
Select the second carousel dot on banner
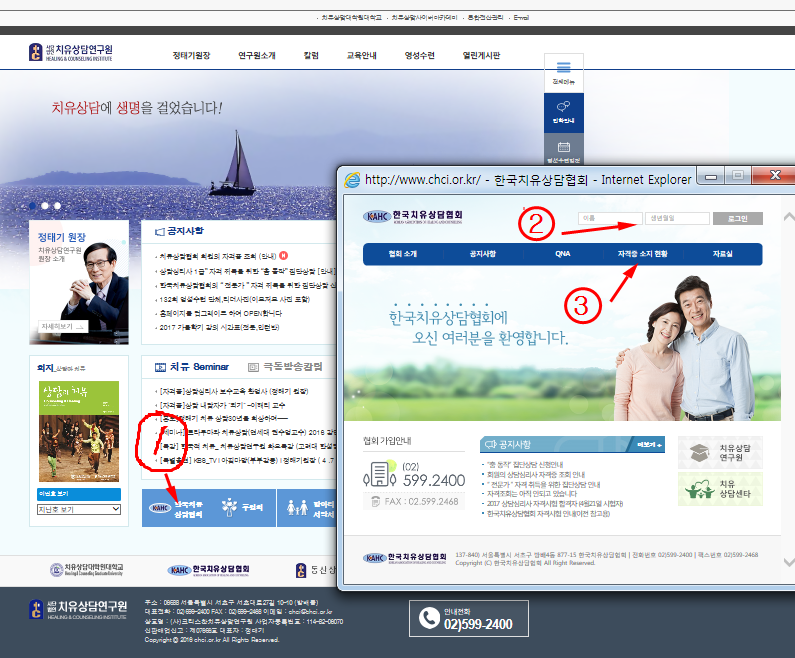45,205
